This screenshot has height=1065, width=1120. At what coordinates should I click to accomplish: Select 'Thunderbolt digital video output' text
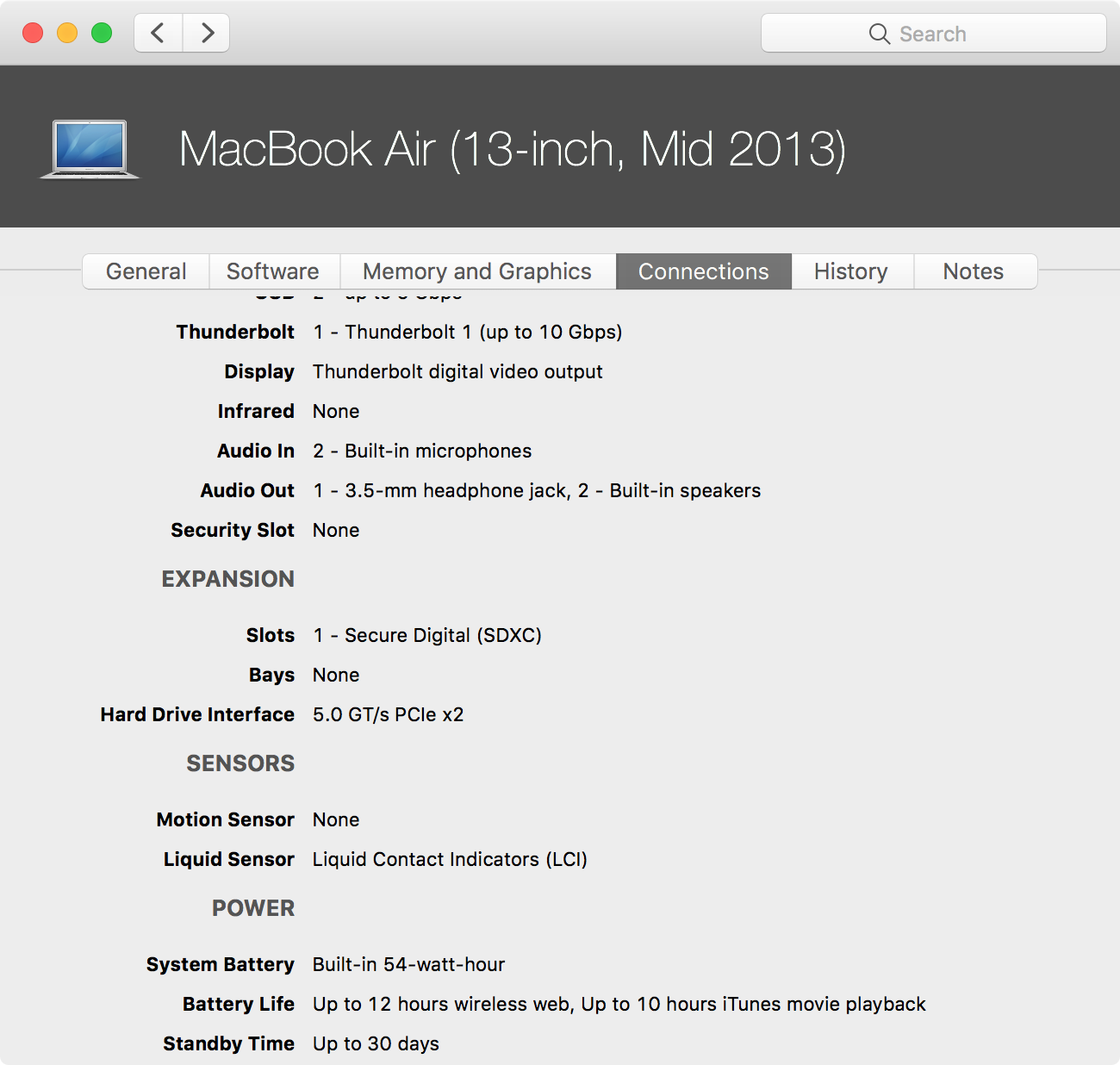click(457, 371)
